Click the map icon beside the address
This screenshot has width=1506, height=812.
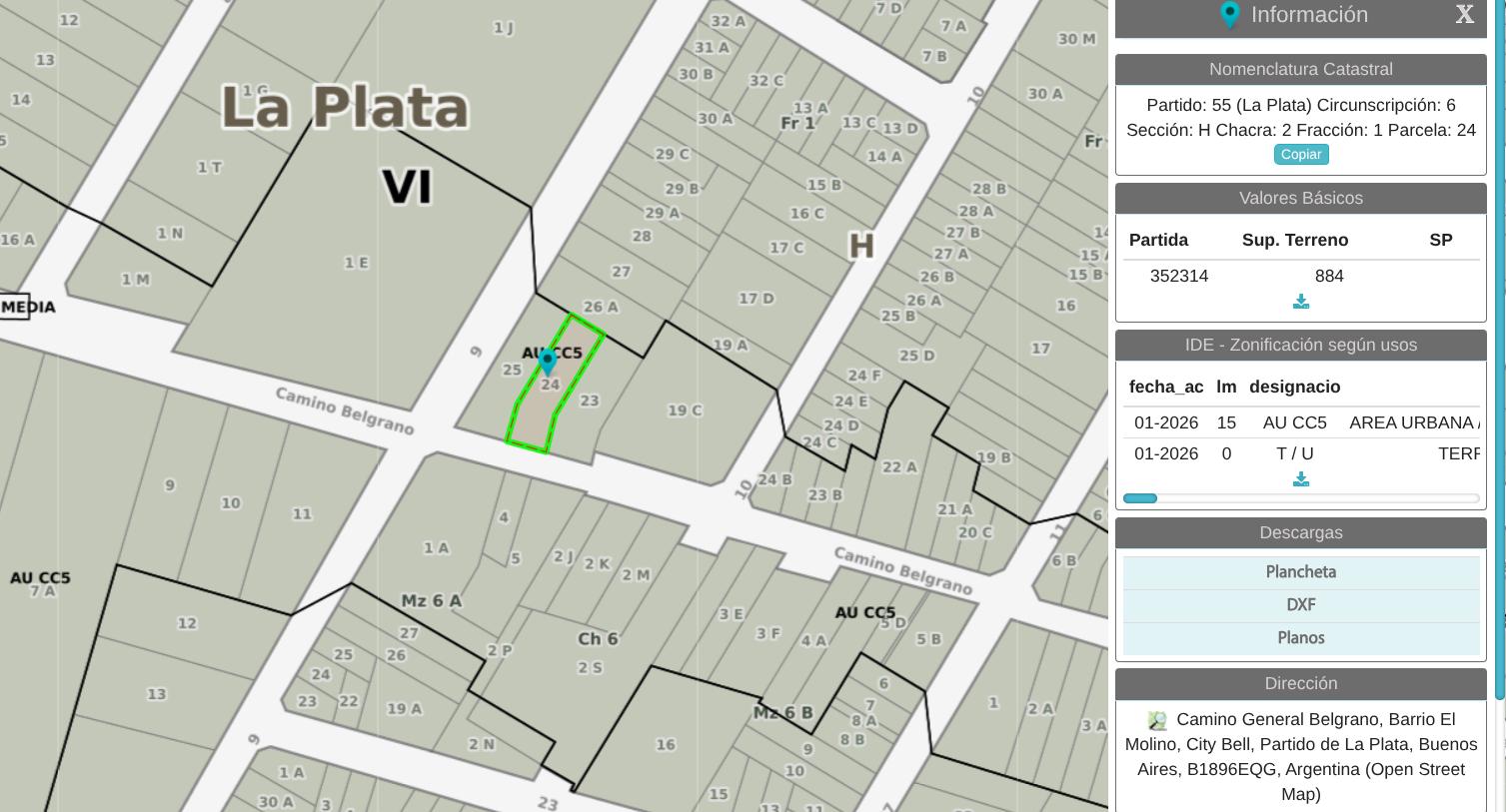[x=1157, y=720]
